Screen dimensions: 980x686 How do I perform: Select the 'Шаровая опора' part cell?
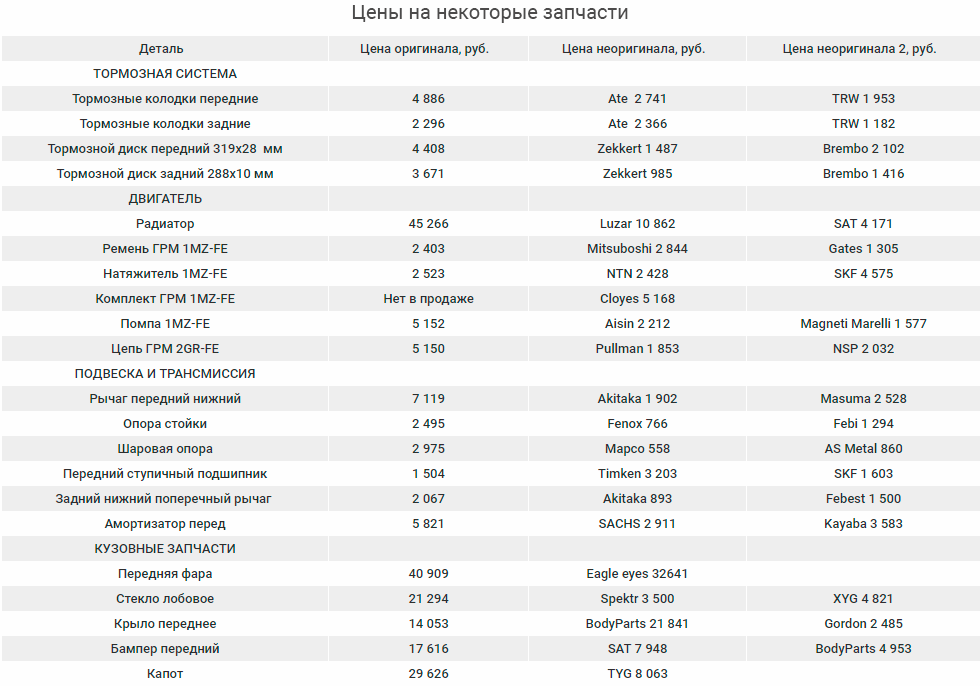click(x=165, y=449)
